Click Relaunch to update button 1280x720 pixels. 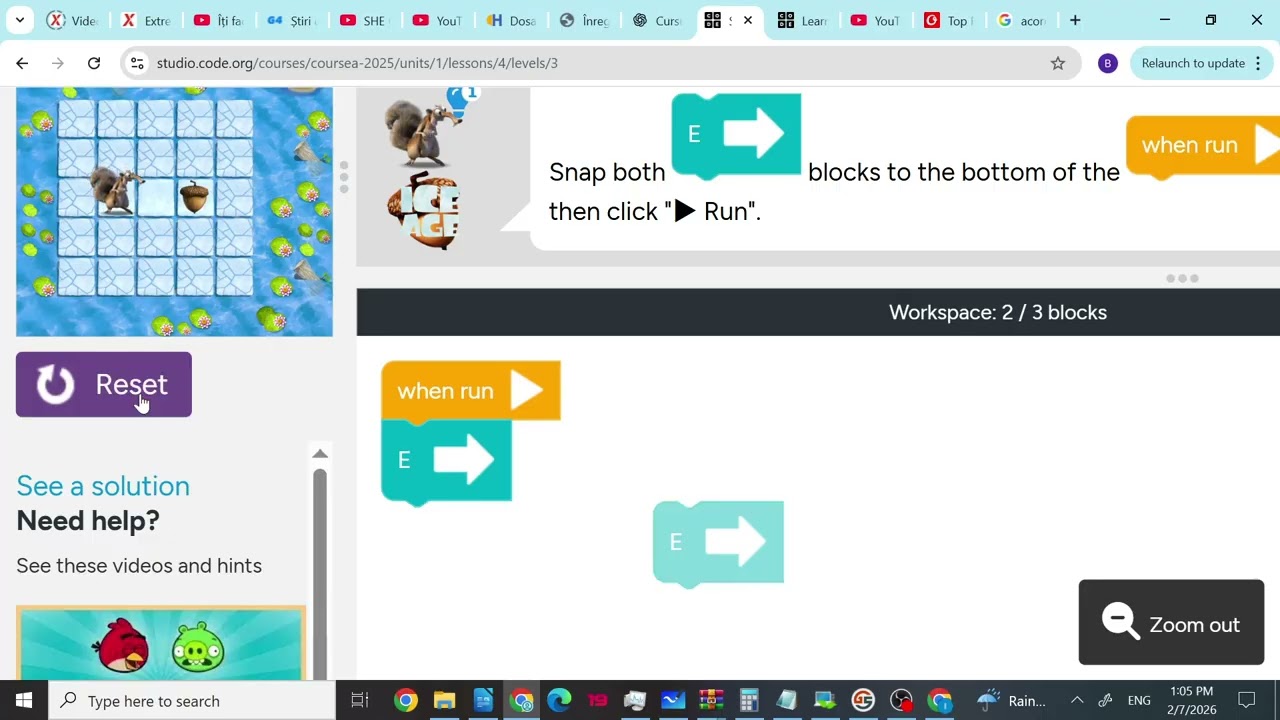point(1193,63)
